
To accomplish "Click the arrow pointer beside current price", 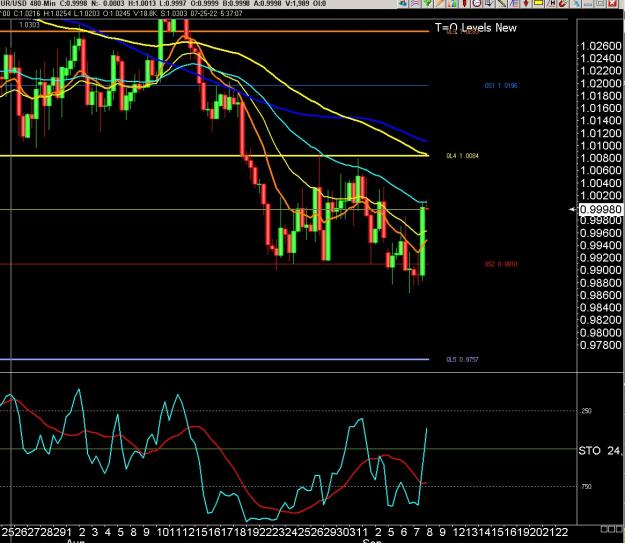I will pos(572,209).
